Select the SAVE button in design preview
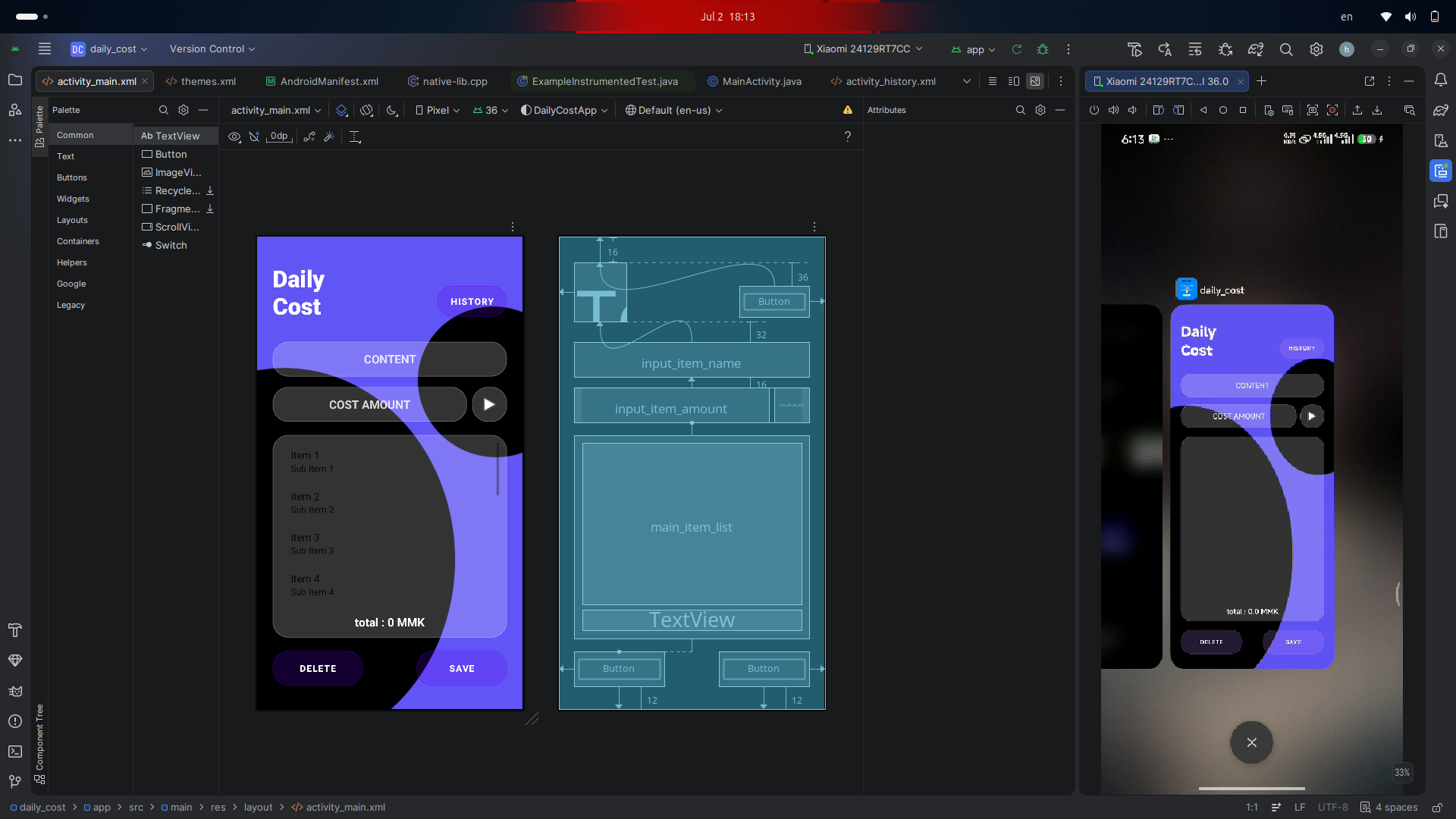The image size is (1456, 819). [461, 668]
